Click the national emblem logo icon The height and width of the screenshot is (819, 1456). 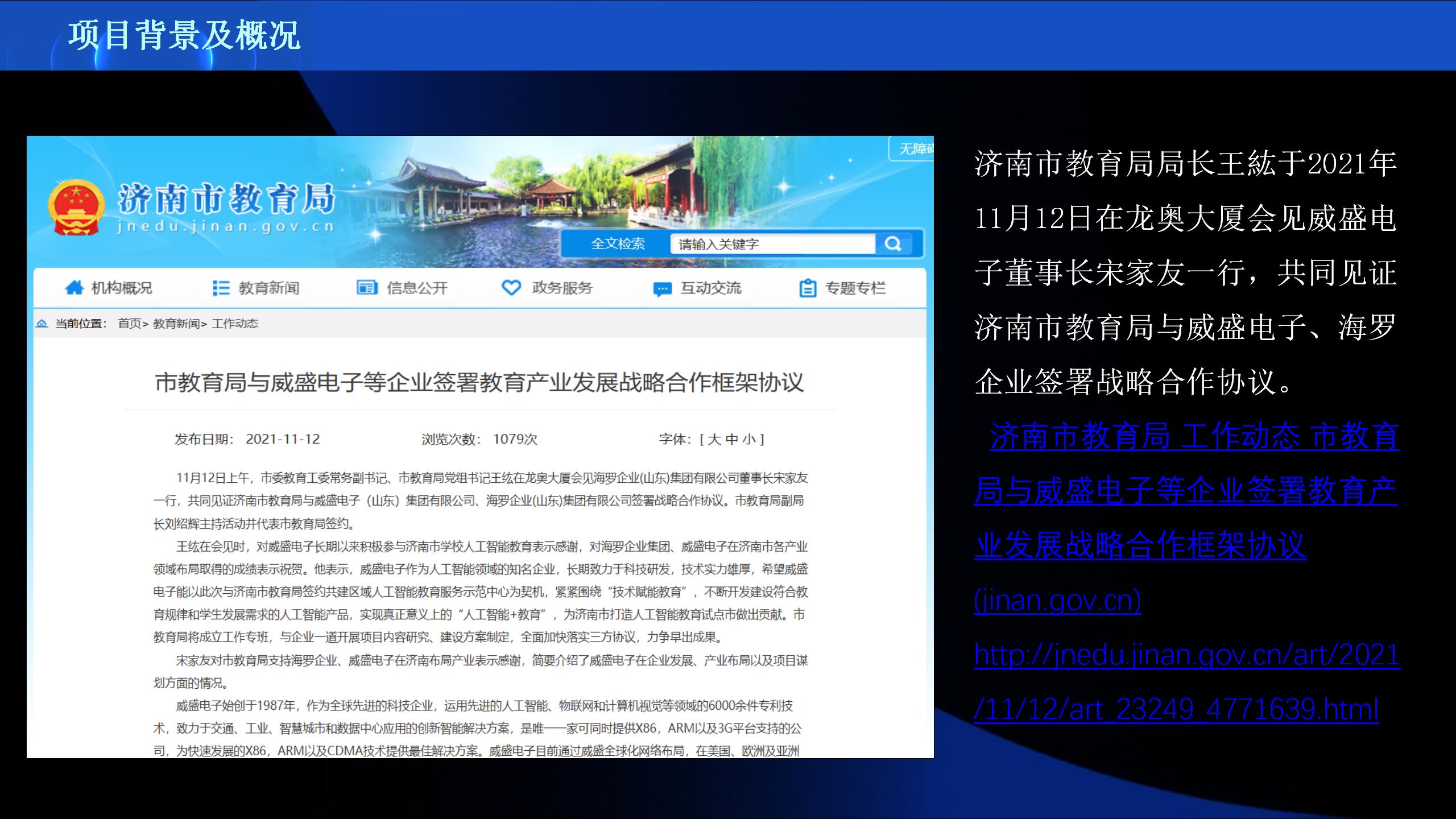76,206
